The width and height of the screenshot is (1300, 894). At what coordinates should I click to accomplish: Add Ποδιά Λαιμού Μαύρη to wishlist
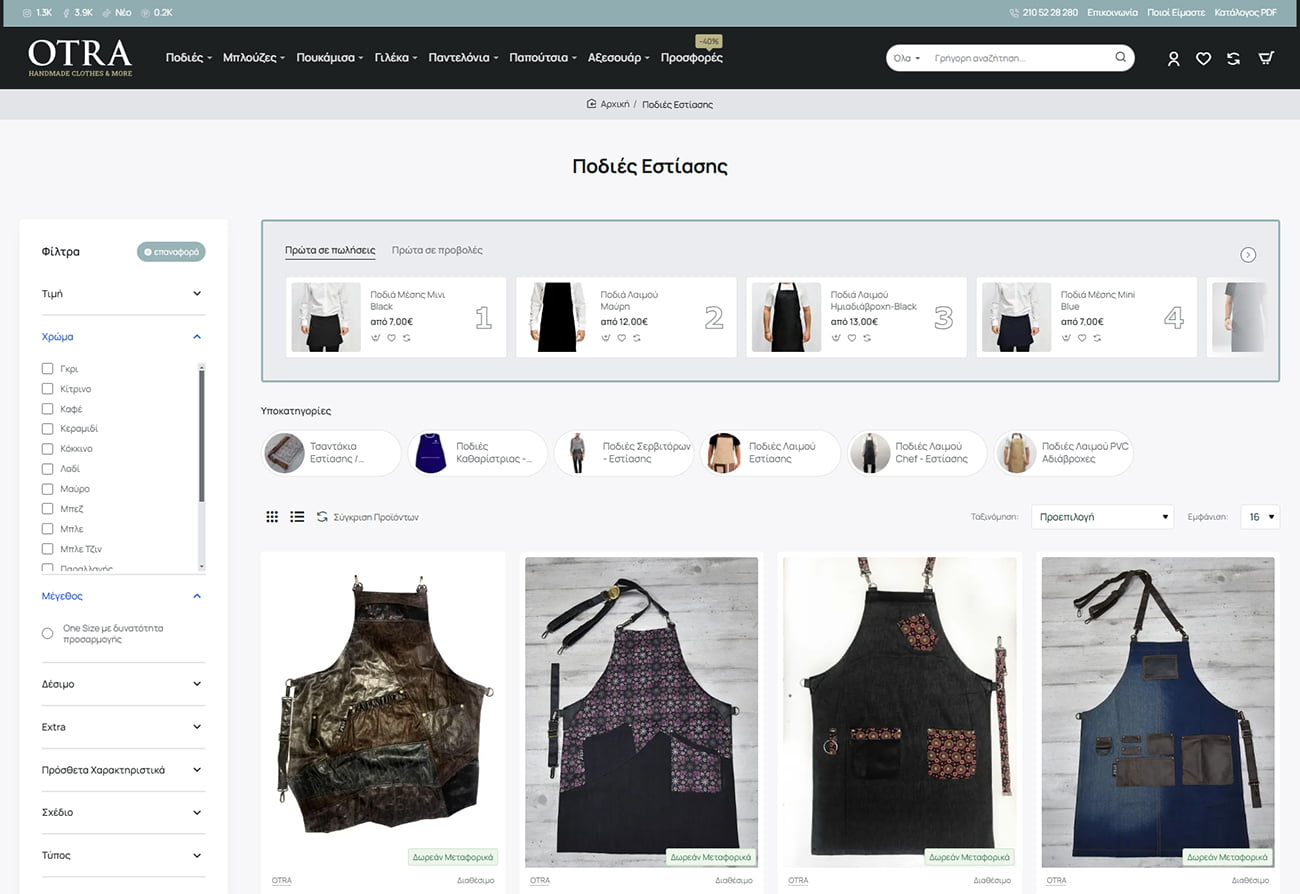pos(621,338)
